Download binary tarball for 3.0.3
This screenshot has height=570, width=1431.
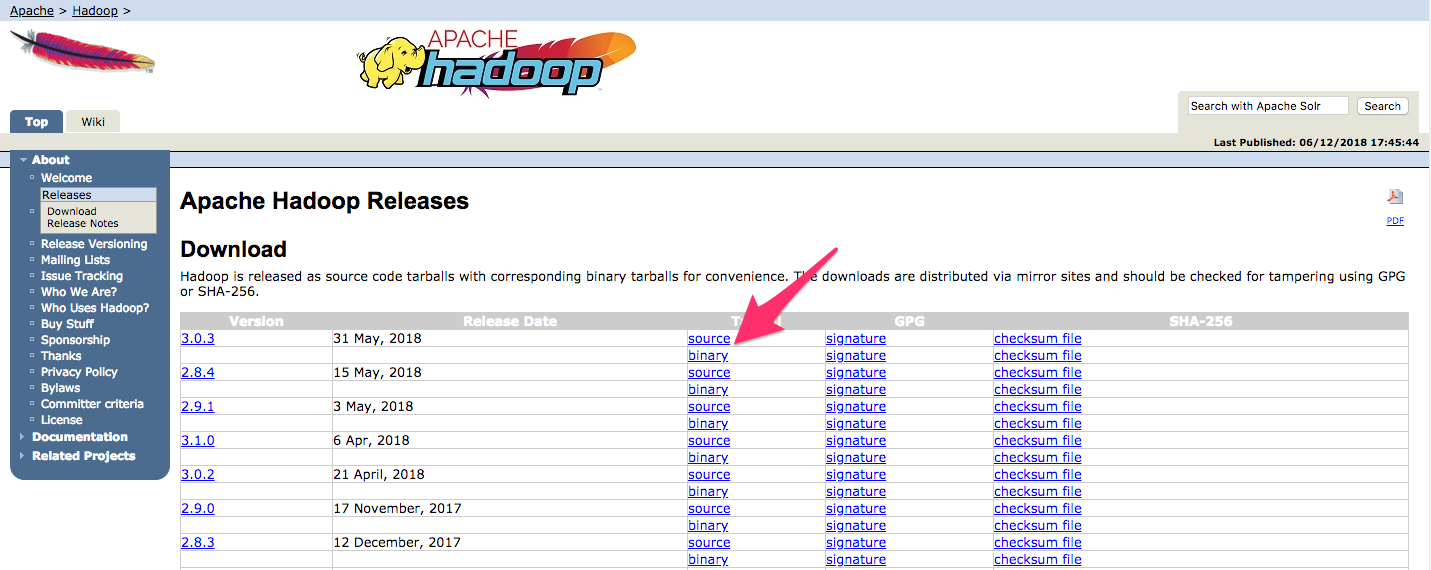coord(708,355)
